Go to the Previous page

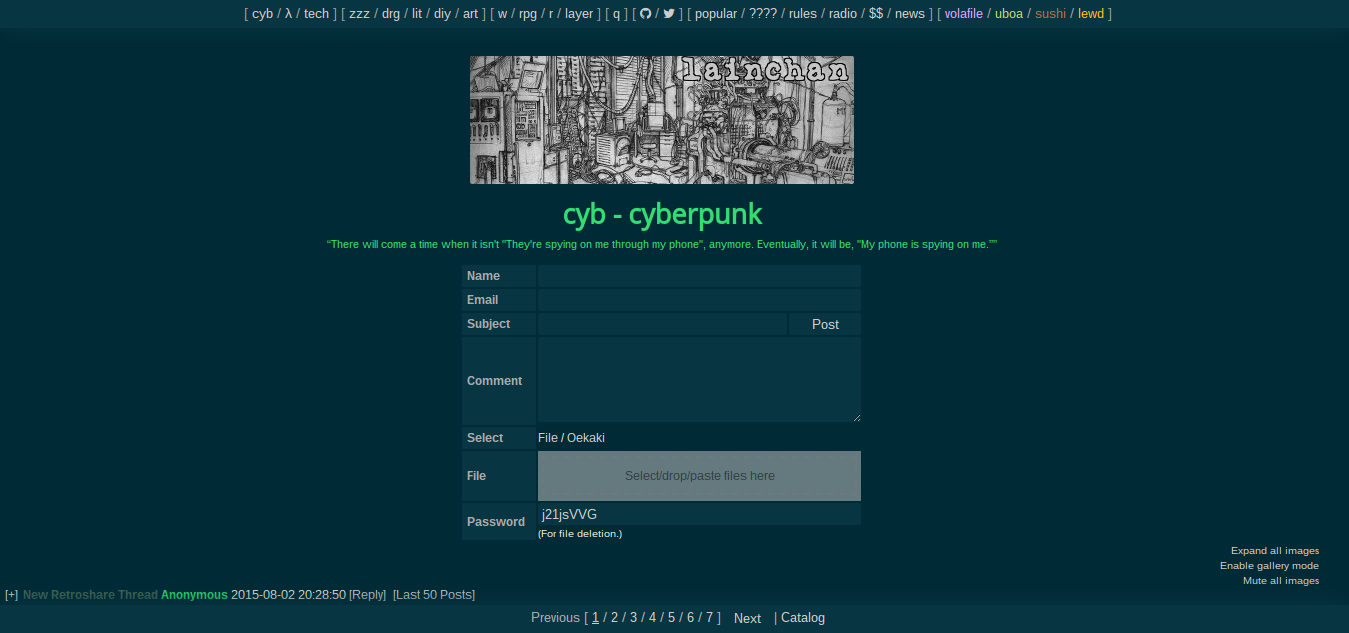555,618
